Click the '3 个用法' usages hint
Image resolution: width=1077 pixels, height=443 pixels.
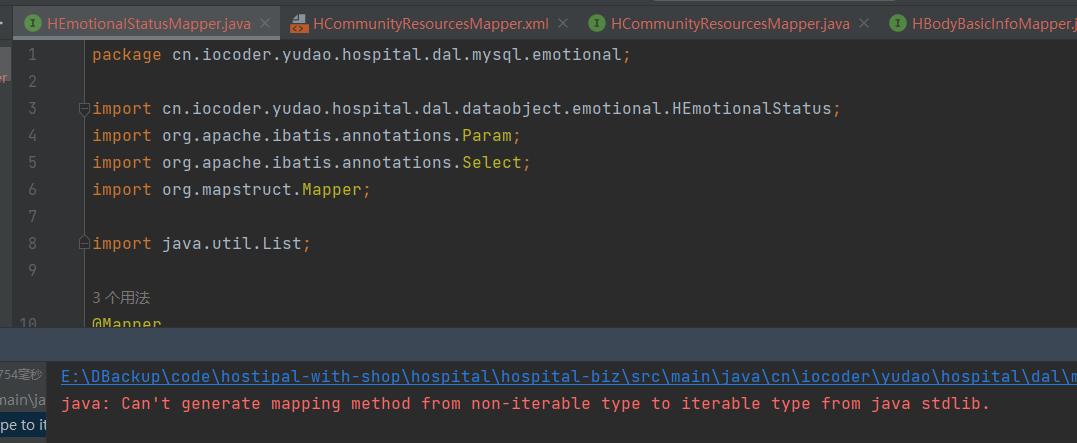coord(121,298)
